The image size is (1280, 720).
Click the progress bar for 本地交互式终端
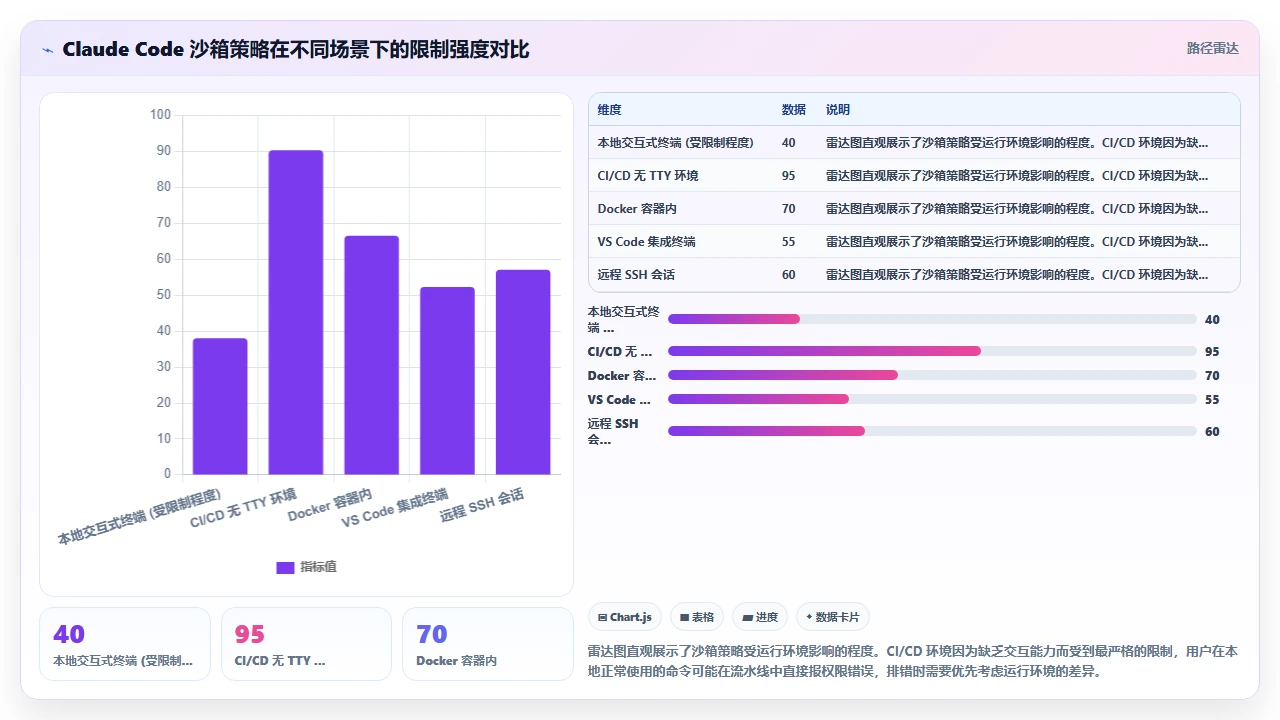[x=932, y=319]
